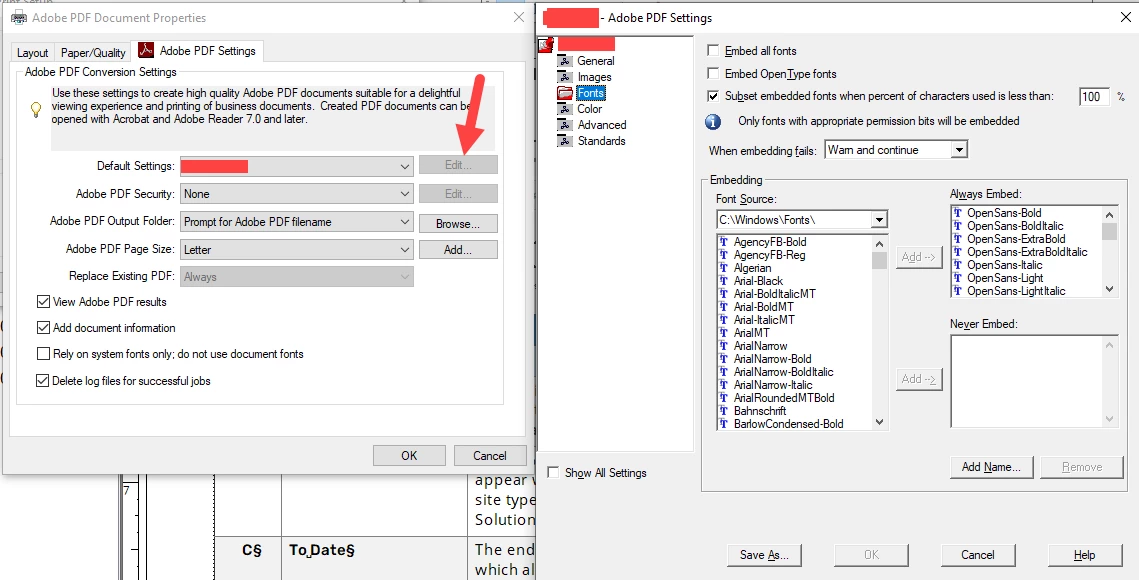Click Save As in PDF Settings

pyautogui.click(x=763, y=555)
